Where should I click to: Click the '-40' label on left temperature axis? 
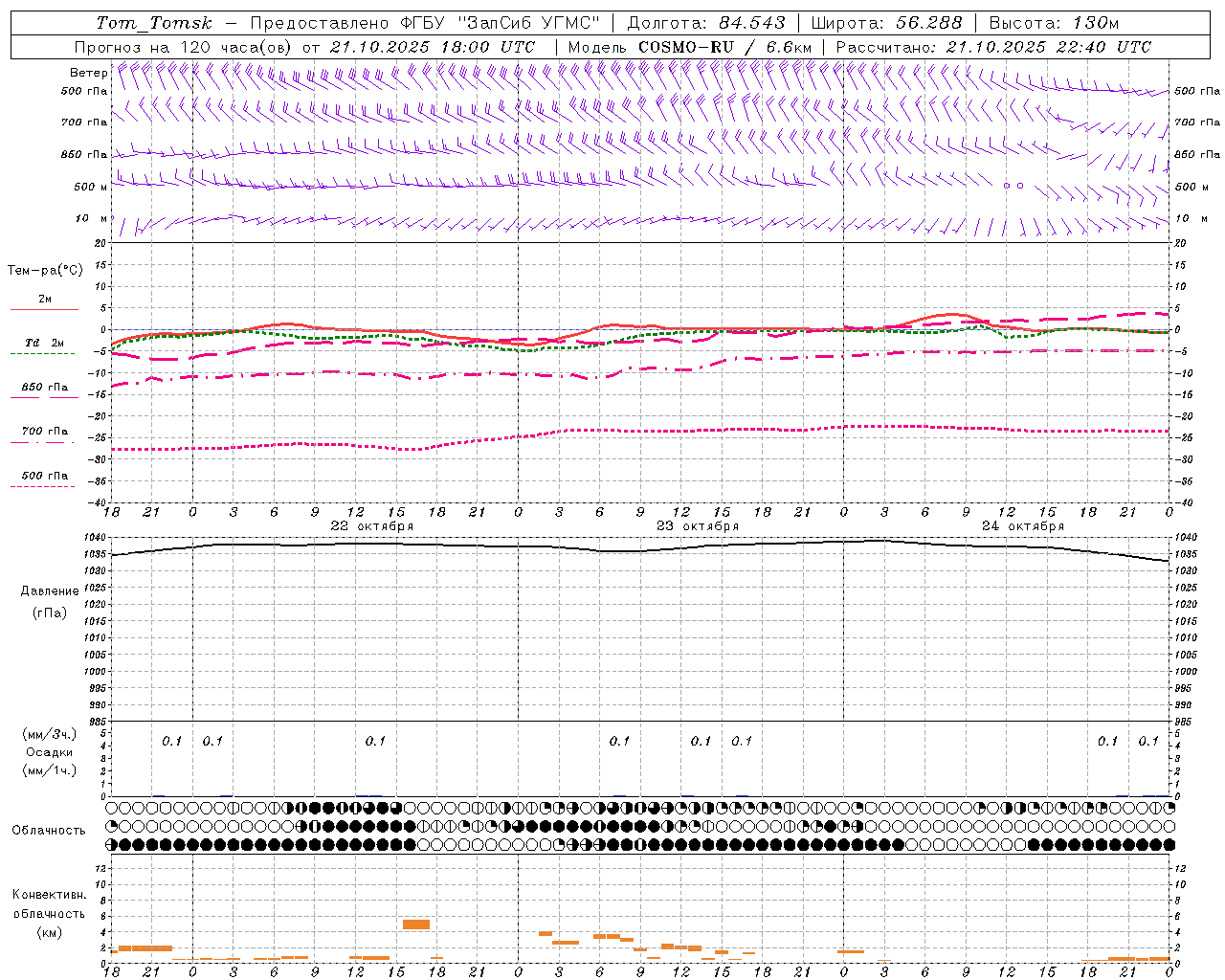[99, 502]
